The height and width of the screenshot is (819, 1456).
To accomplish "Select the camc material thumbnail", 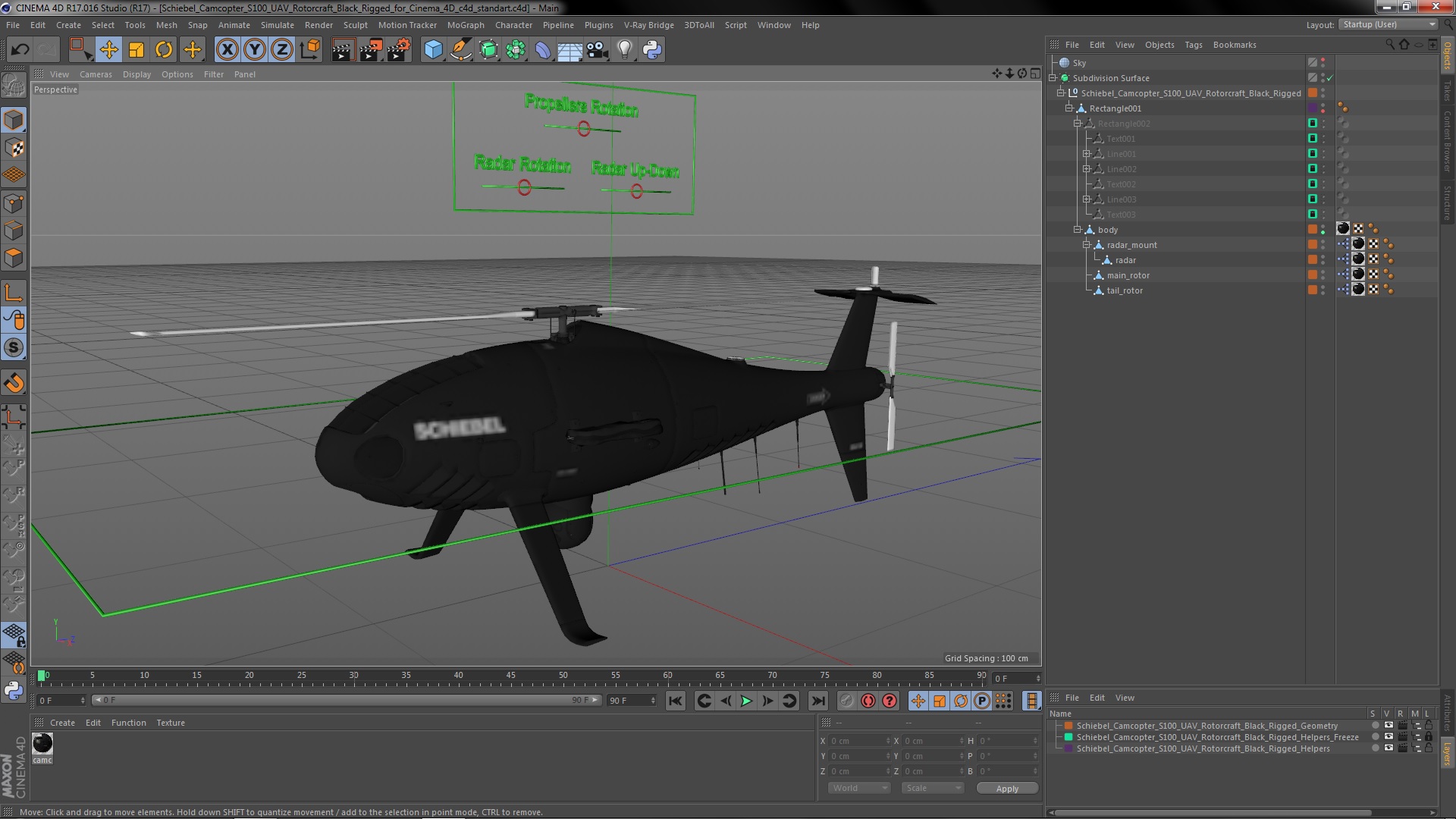I will [x=42, y=744].
